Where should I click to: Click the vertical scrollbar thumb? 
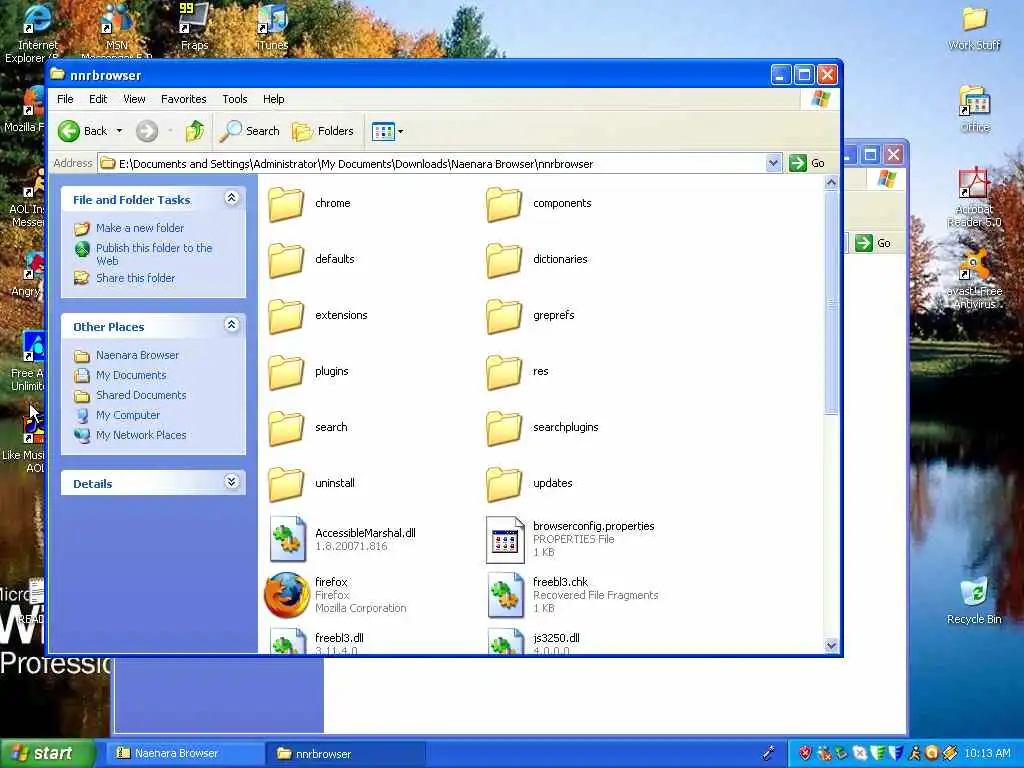(x=831, y=303)
